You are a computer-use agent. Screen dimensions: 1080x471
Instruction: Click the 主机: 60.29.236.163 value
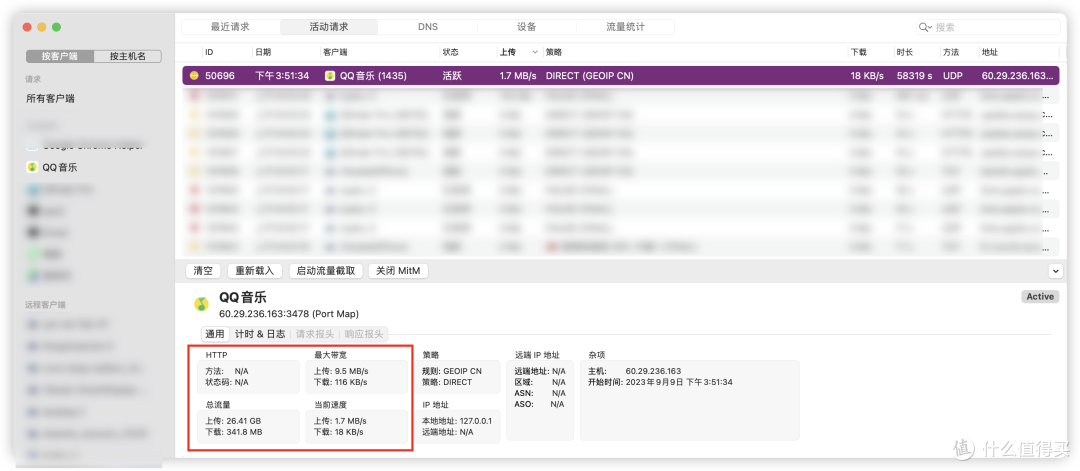634,371
